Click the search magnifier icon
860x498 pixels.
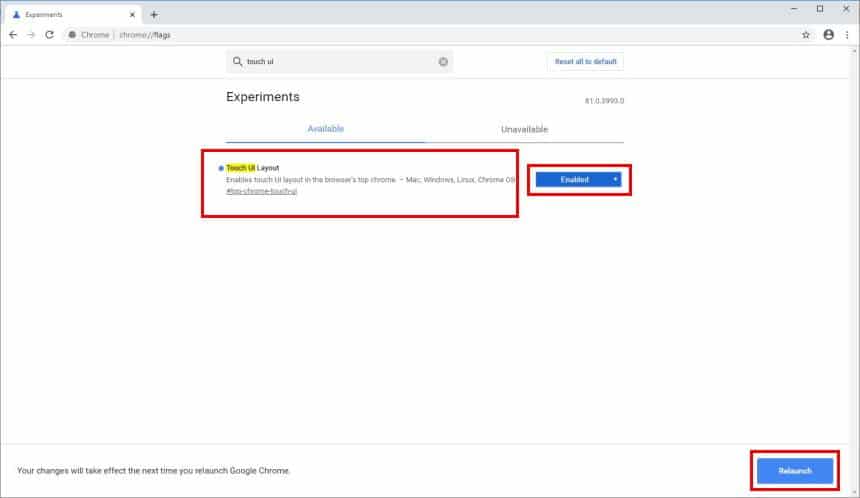click(x=237, y=61)
